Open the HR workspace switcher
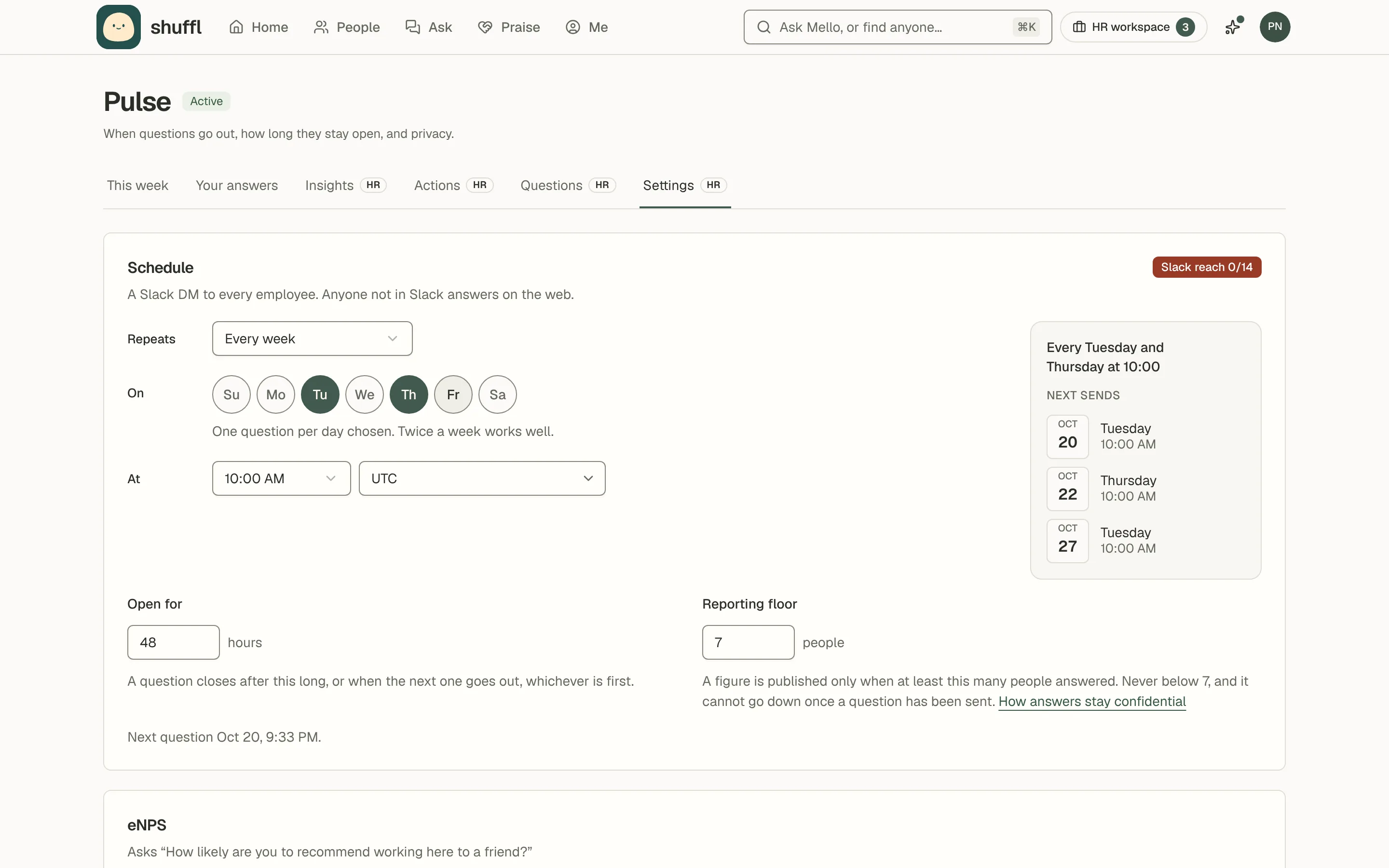The height and width of the screenshot is (868, 1389). (x=1133, y=27)
